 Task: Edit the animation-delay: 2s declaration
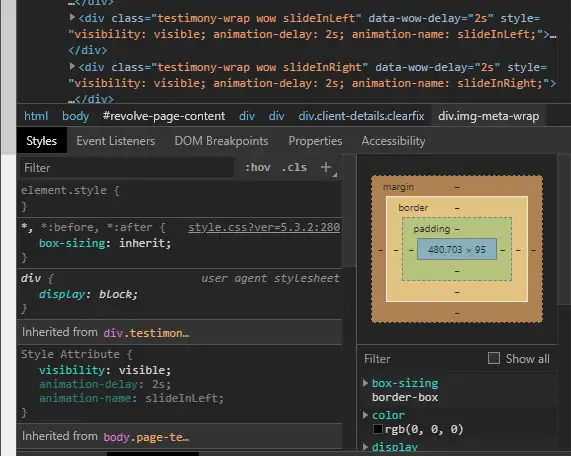tap(105, 384)
